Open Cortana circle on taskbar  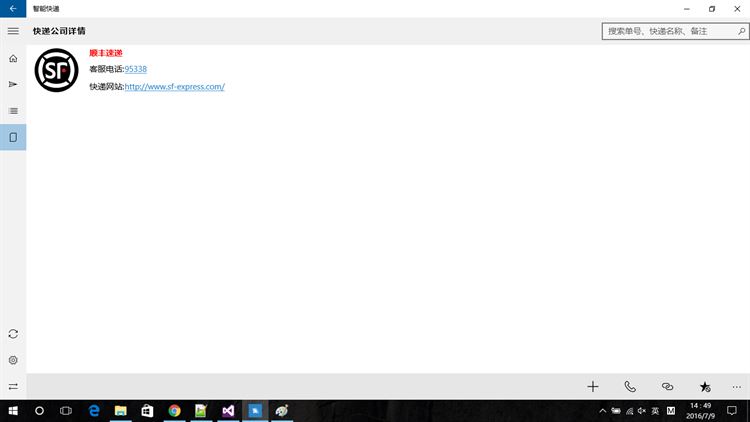point(39,411)
